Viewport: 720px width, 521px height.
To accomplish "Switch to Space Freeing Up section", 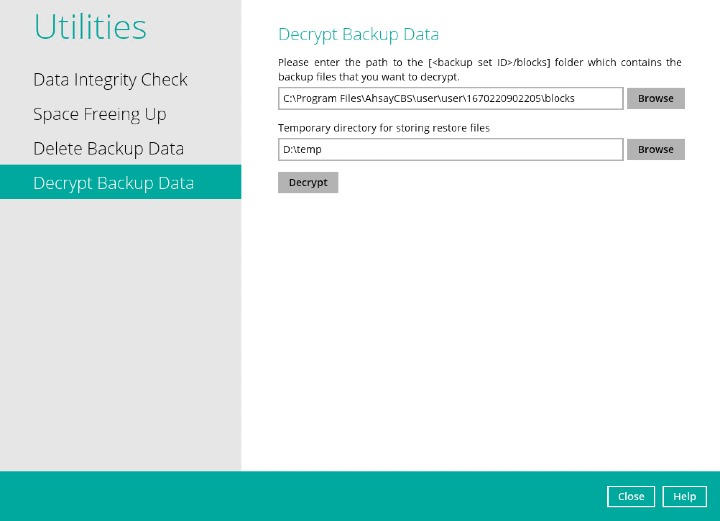I will coord(99,114).
